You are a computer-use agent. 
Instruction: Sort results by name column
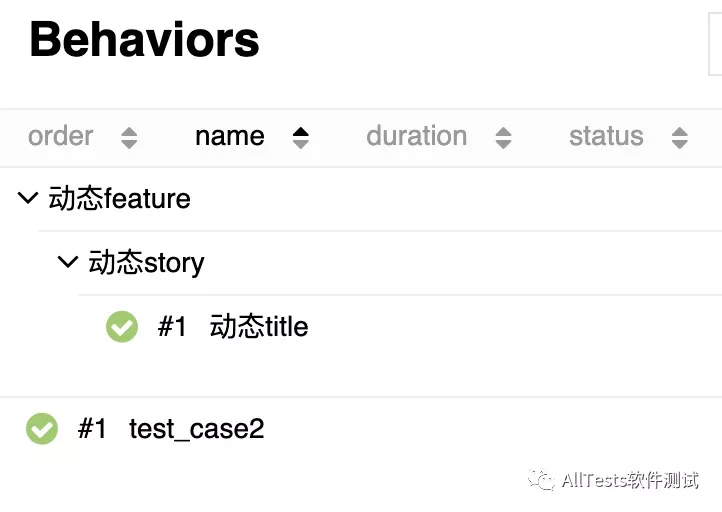(230, 137)
